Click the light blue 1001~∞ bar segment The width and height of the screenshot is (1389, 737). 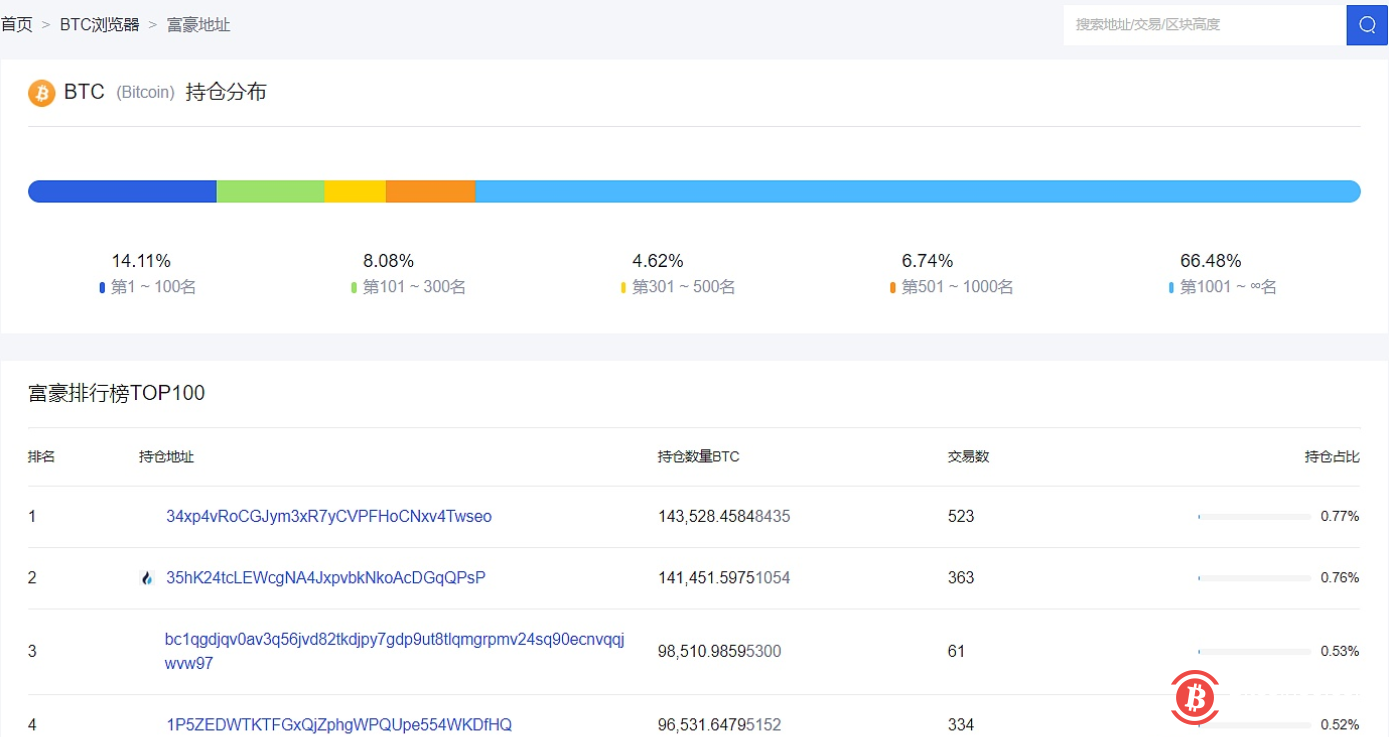coord(917,191)
